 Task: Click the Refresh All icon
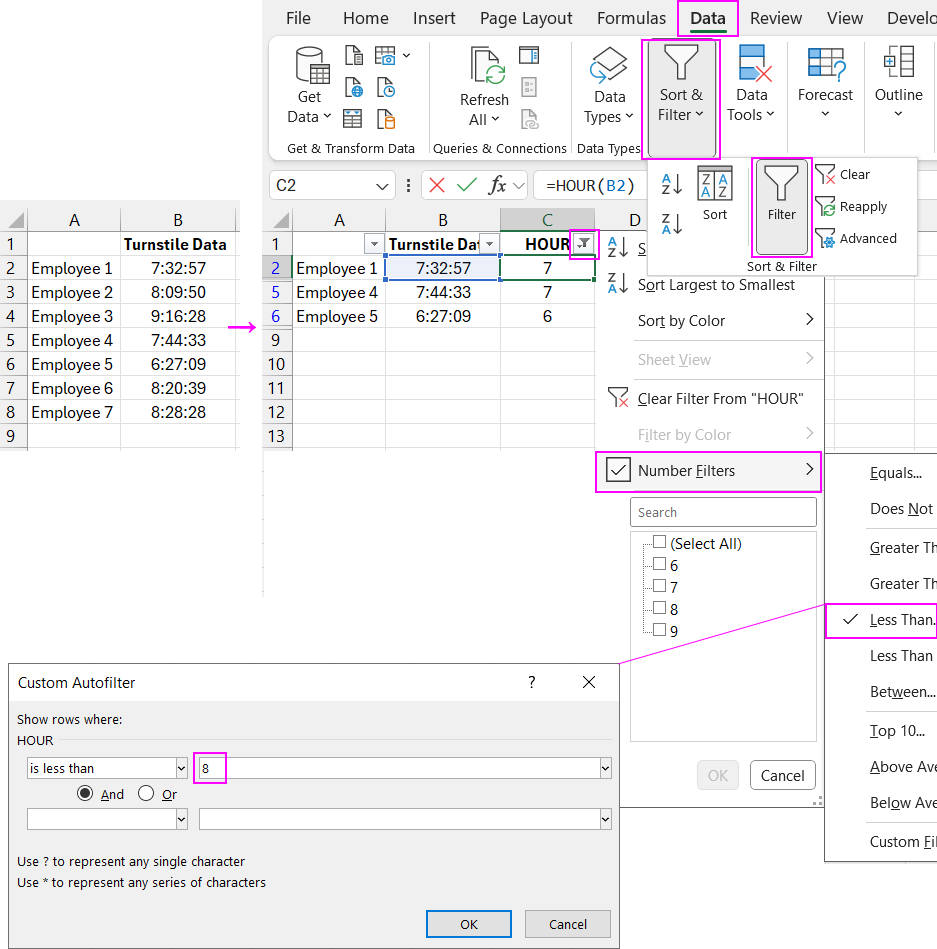tap(485, 68)
